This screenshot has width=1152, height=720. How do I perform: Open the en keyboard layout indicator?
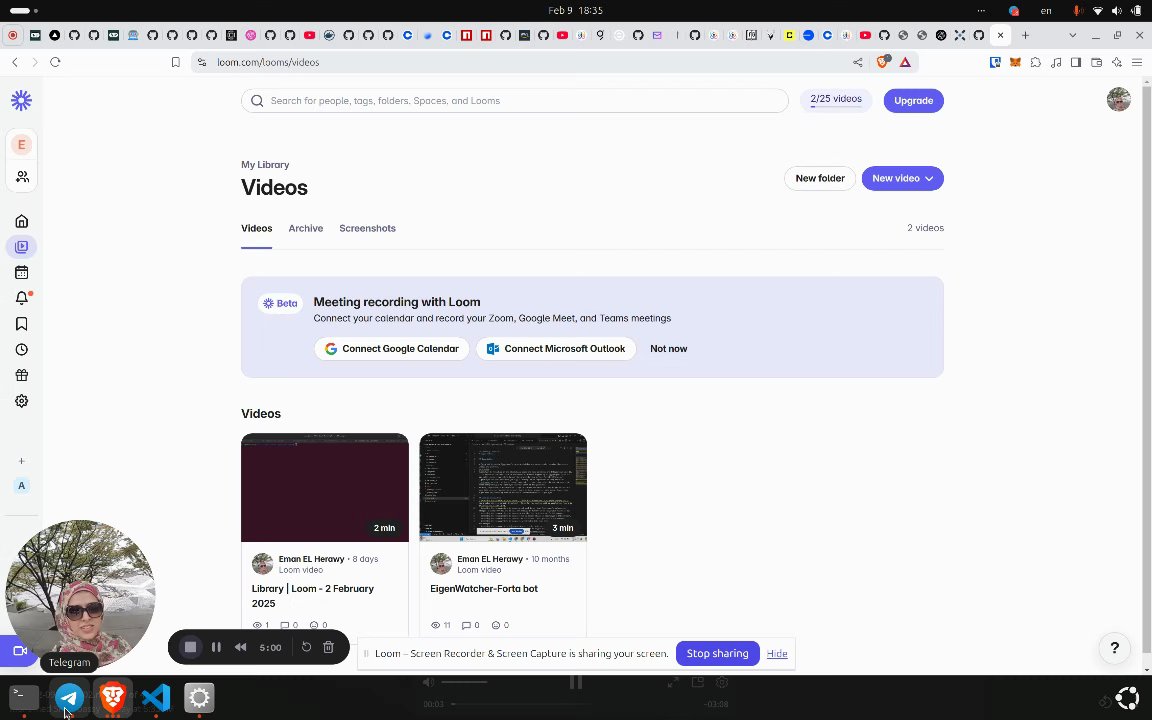coord(1046,10)
